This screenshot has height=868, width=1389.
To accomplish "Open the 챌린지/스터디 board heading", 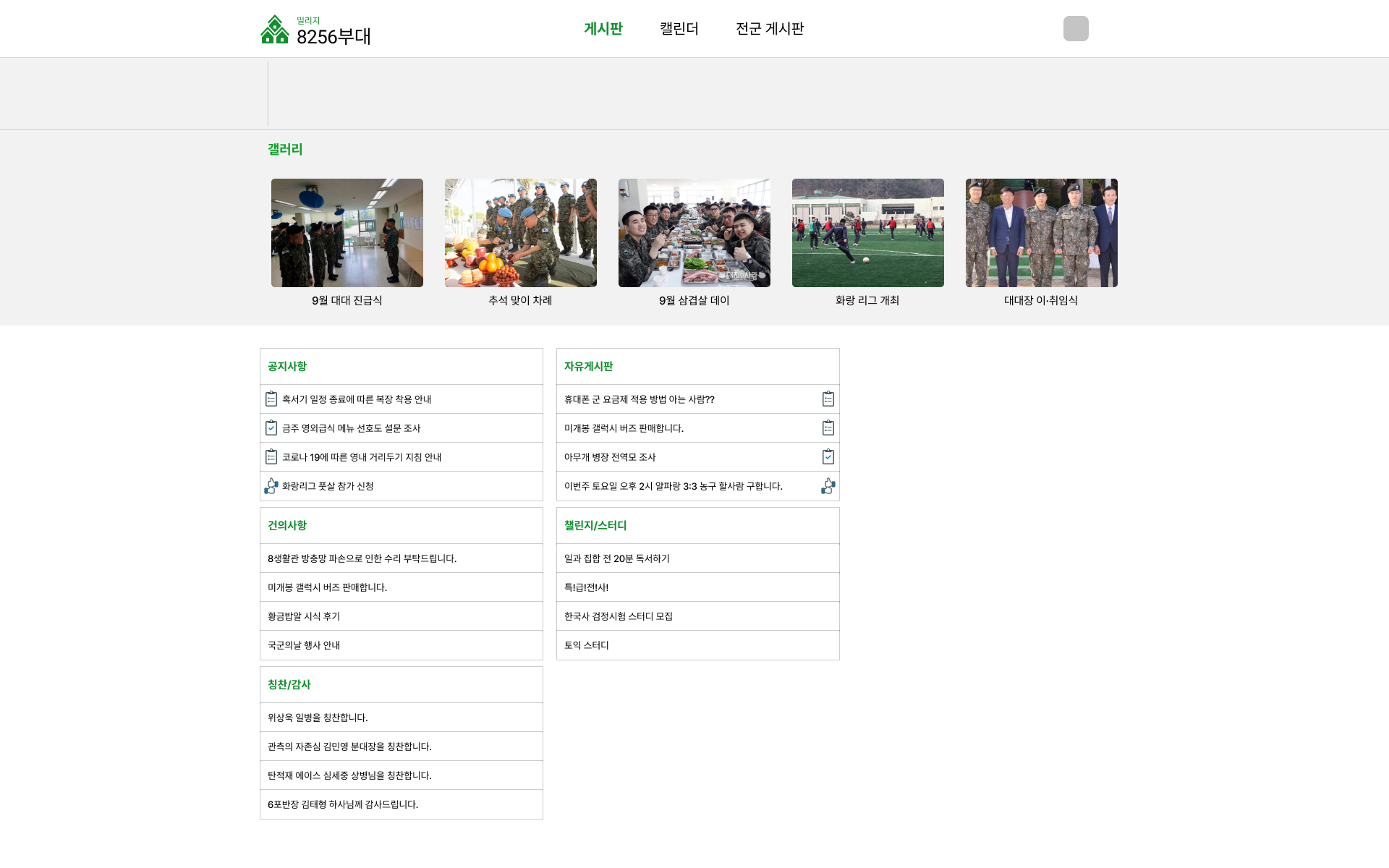I will (x=595, y=525).
